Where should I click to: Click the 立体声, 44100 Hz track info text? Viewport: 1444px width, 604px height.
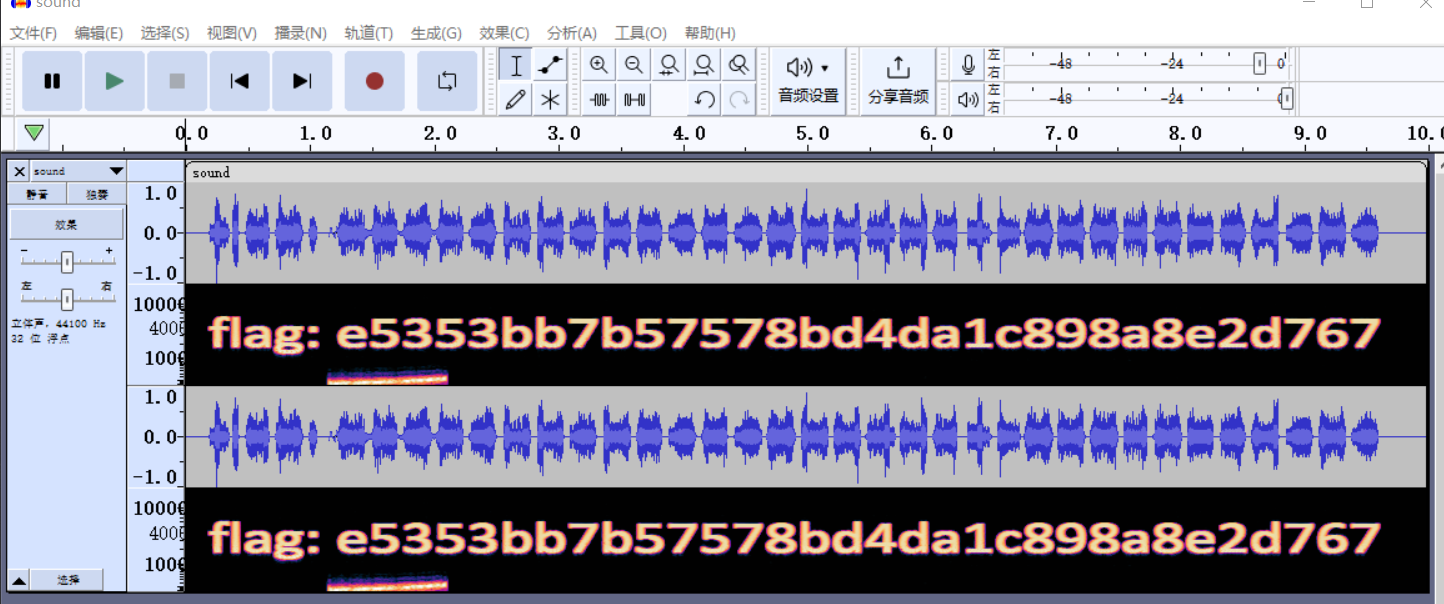pos(59,324)
